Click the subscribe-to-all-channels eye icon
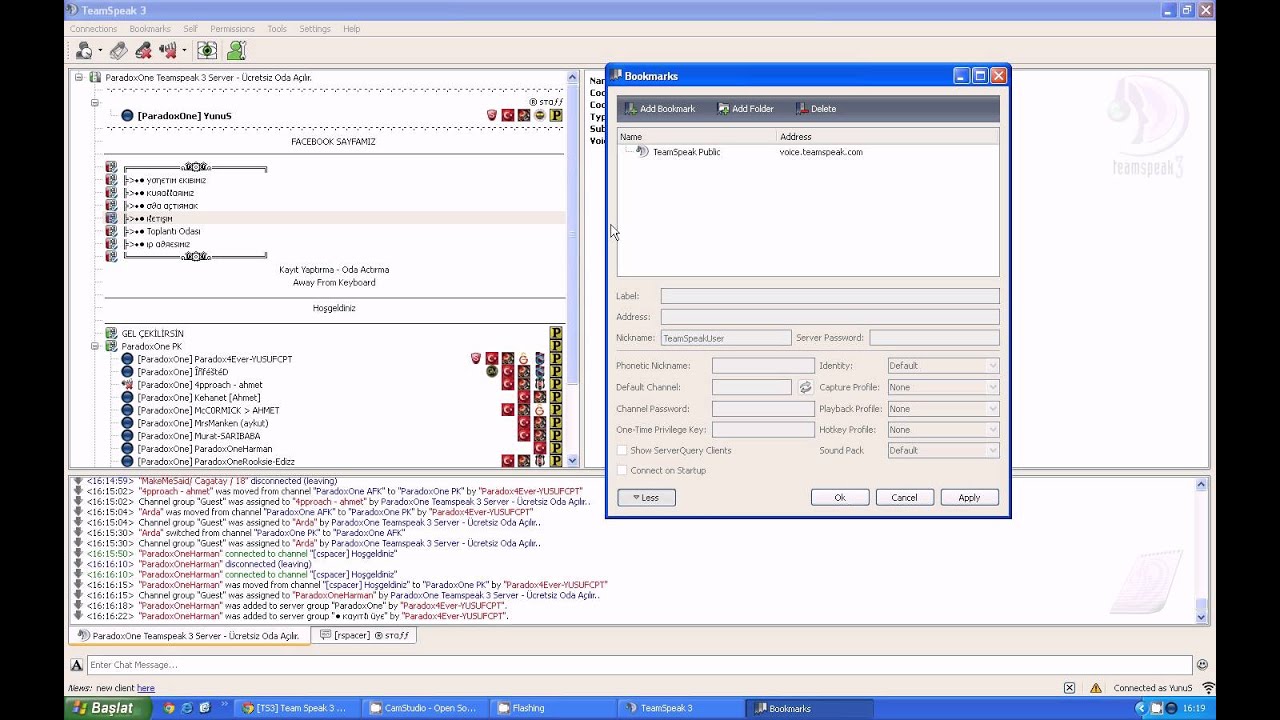The width and height of the screenshot is (1280, 720). click(x=207, y=50)
